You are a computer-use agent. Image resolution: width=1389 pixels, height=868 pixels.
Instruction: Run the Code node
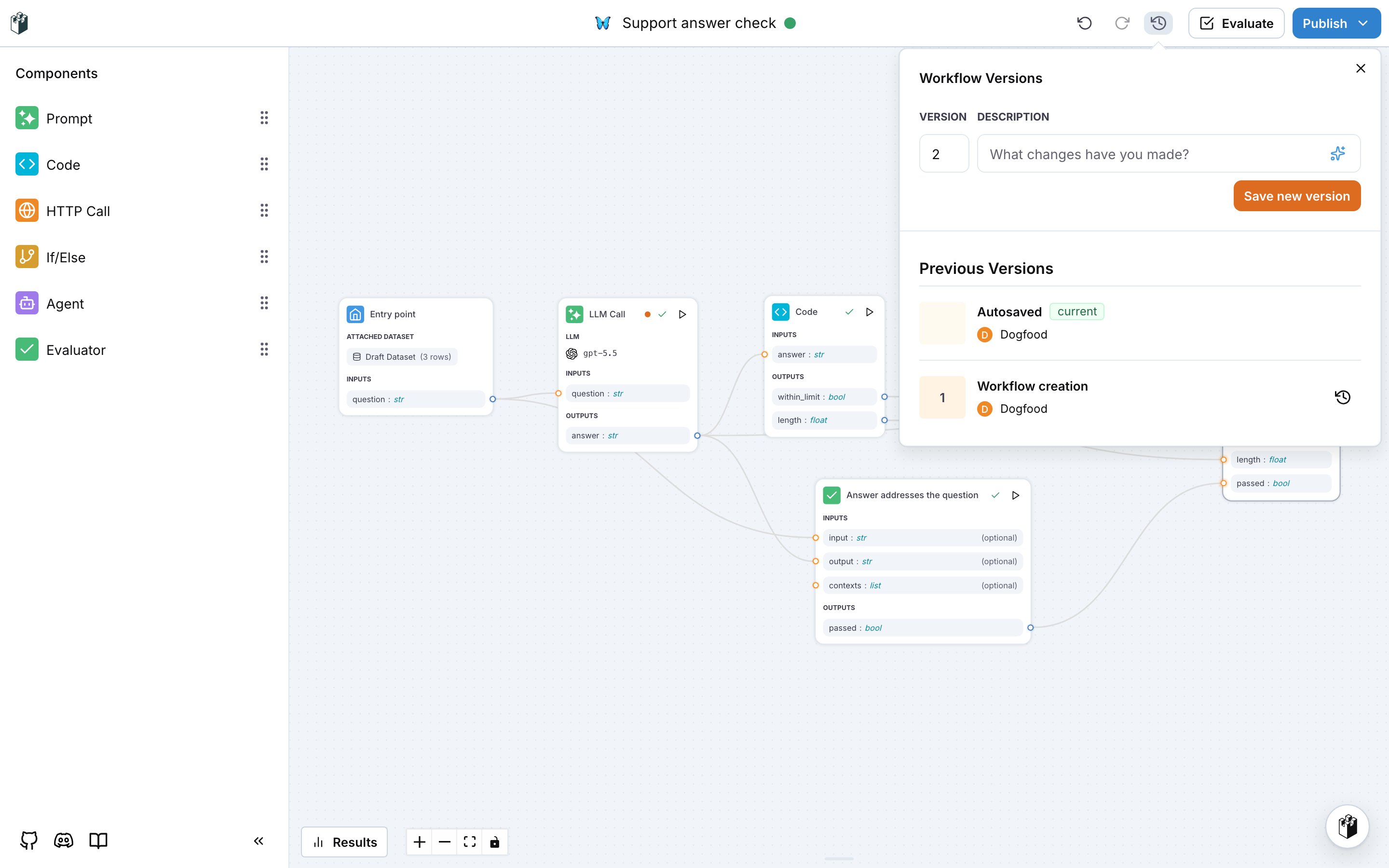870,312
